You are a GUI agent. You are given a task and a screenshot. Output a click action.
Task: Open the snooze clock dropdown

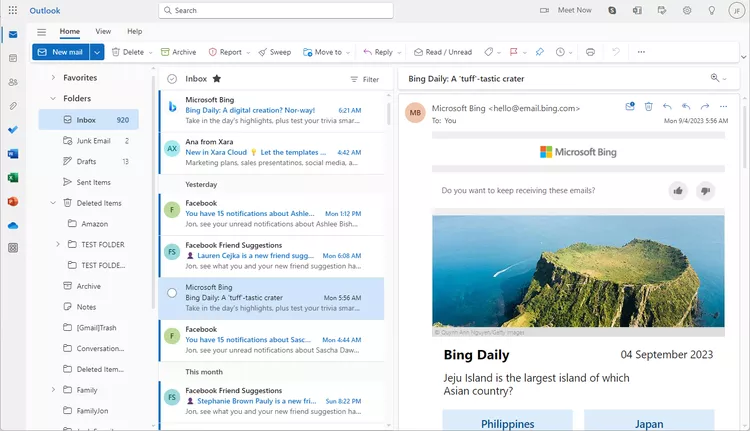(x=571, y=53)
